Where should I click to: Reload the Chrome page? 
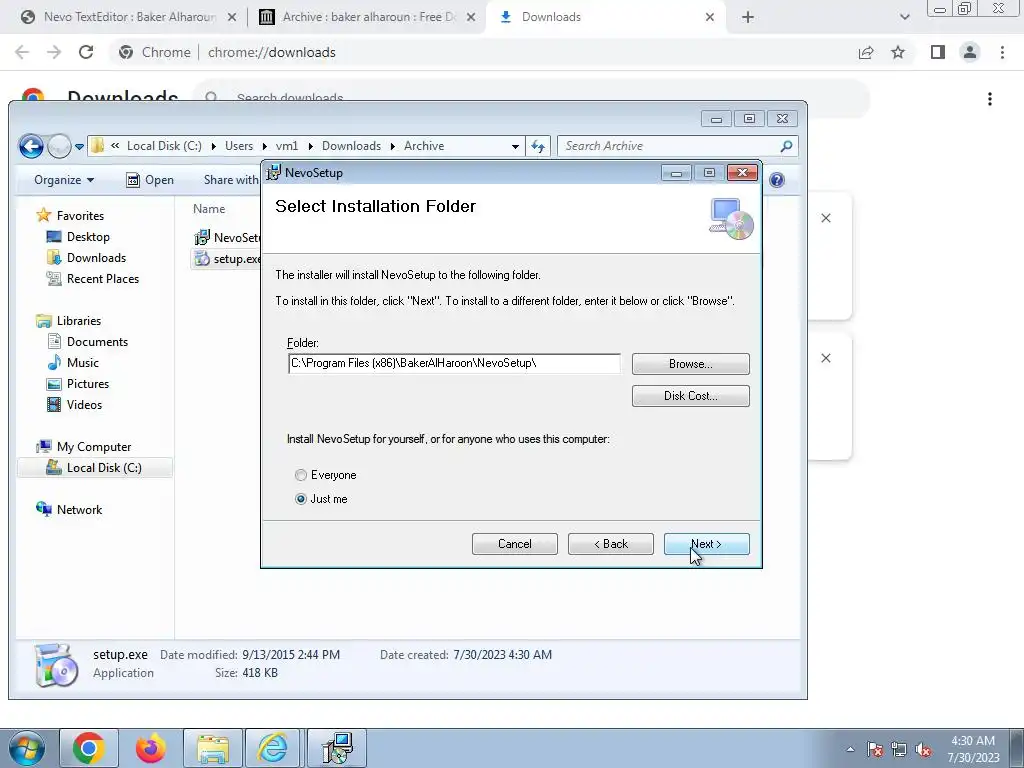click(x=86, y=52)
